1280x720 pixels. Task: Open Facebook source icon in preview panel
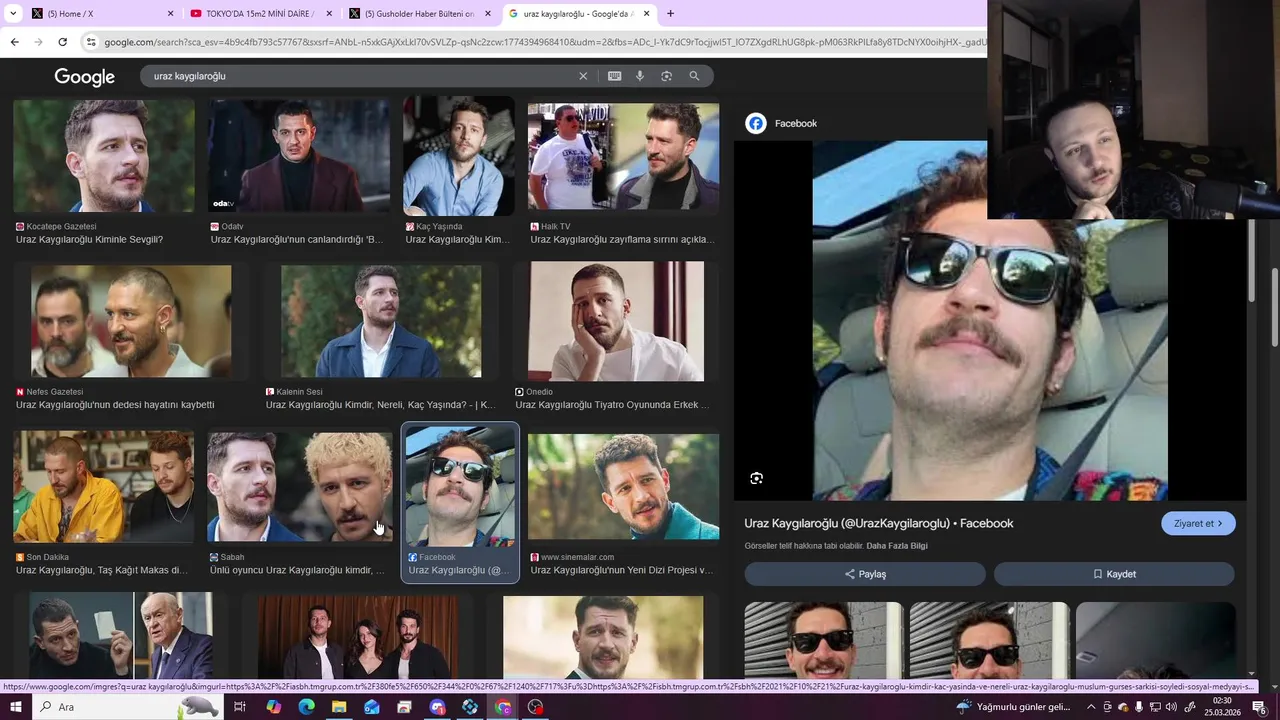click(756, 123)
